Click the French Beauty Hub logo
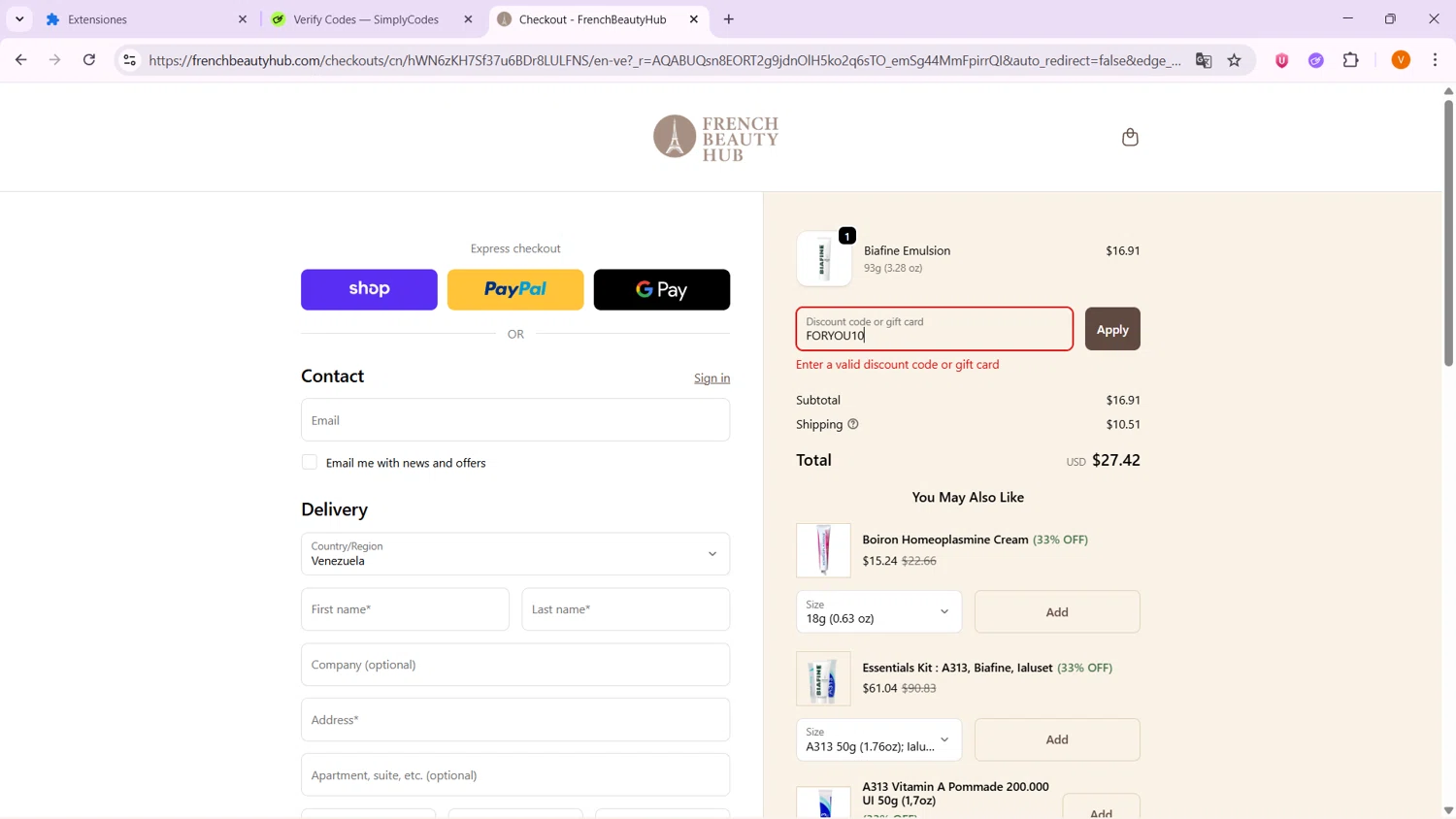 pos(716,138)
